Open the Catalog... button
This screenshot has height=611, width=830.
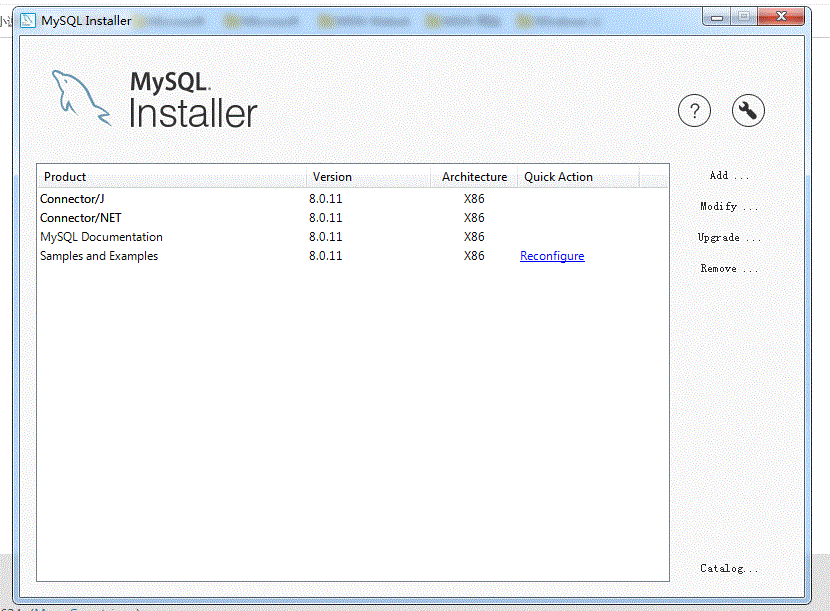coord(729,568)
